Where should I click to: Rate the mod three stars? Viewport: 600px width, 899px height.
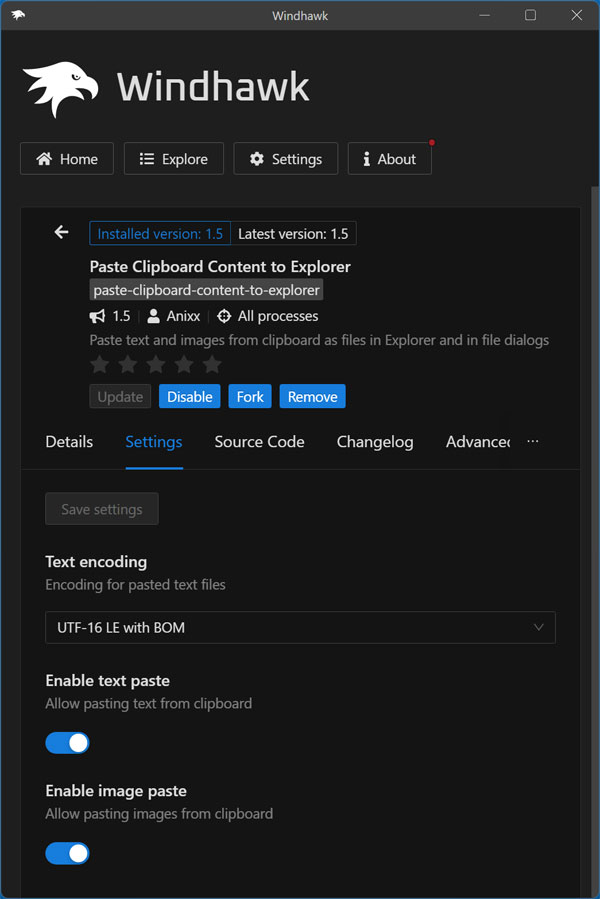(x=156, y=363)
